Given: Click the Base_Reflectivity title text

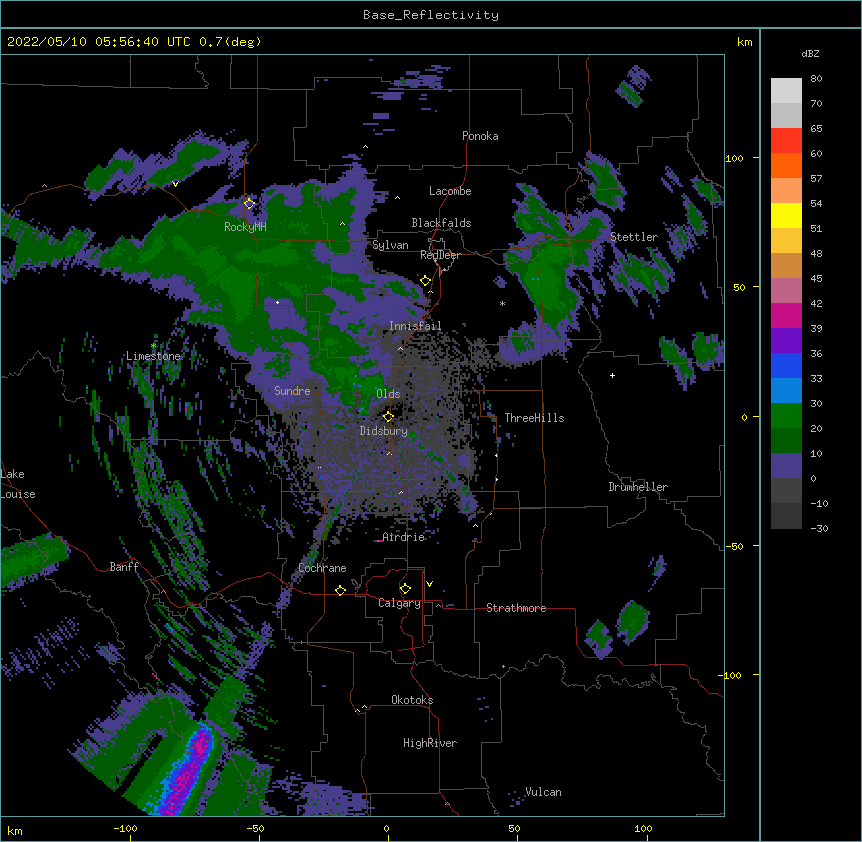Looking at the screenshot, I should [431, 15].
